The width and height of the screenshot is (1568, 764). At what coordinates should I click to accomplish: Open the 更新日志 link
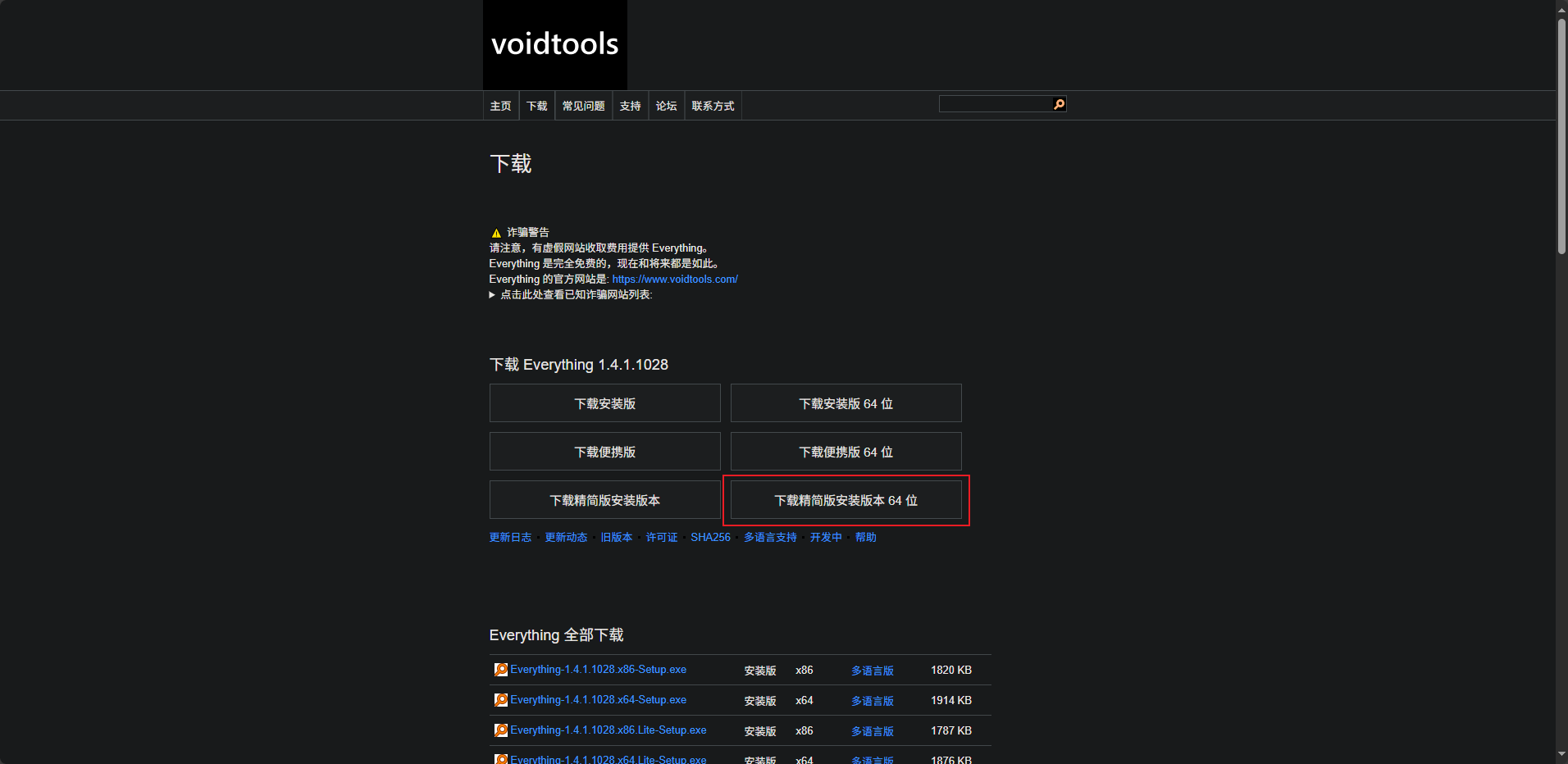[x=511, y=538]
